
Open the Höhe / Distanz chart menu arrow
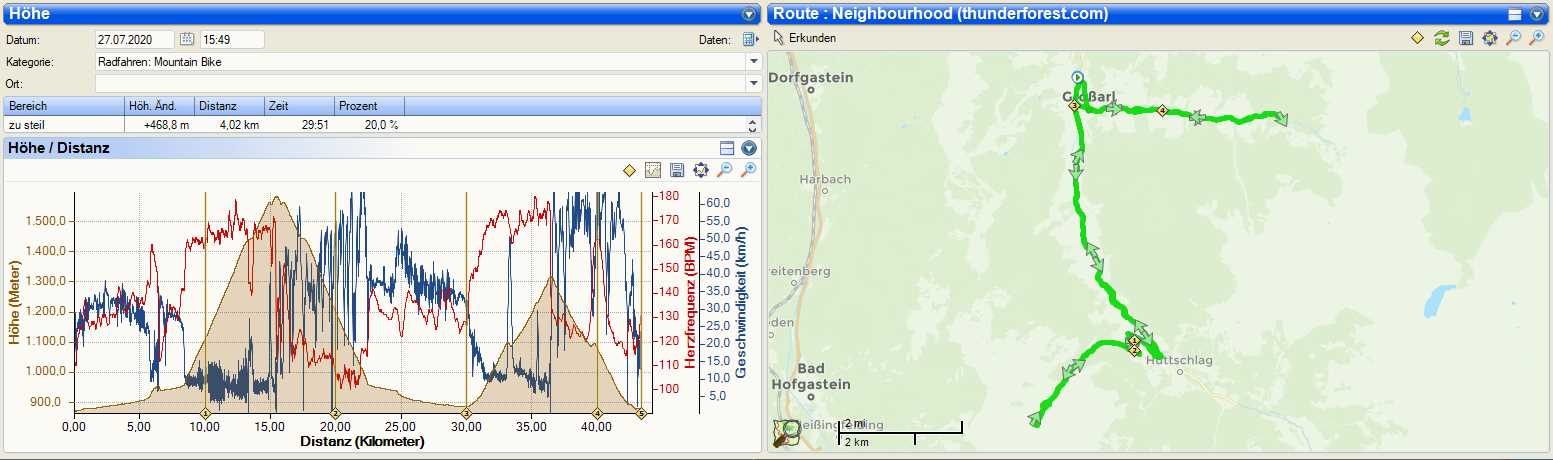pyautogui.click(x=749, y=148)
